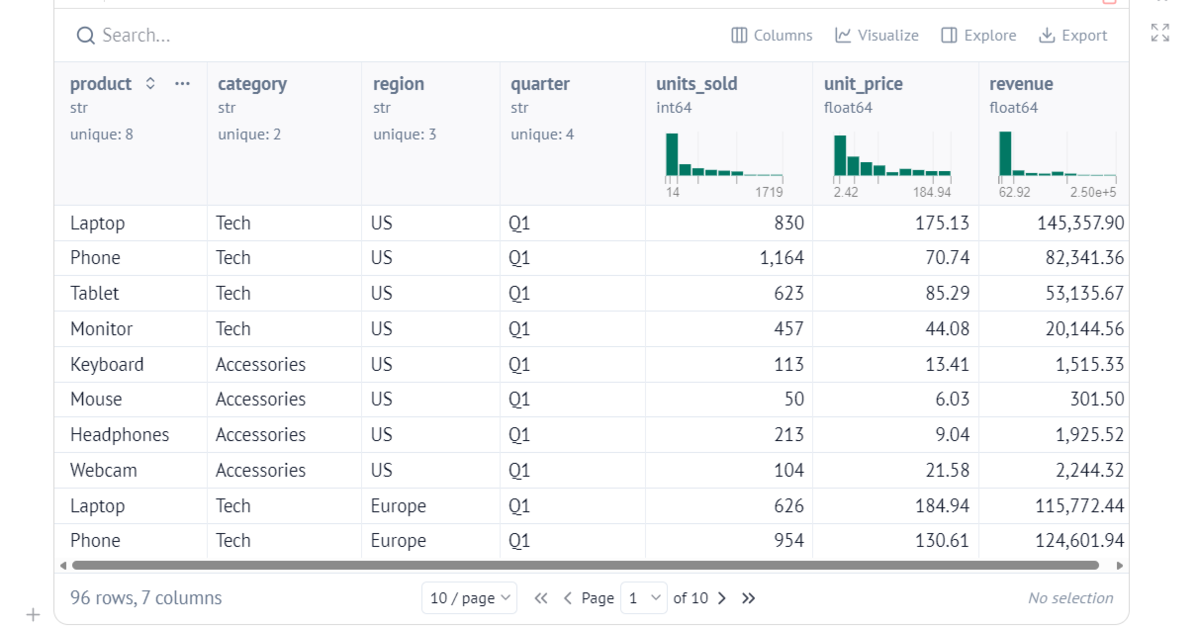Click the 96 rows, 7 columns label
Screen dimensions: 1200x628
[x=146, y=598]
